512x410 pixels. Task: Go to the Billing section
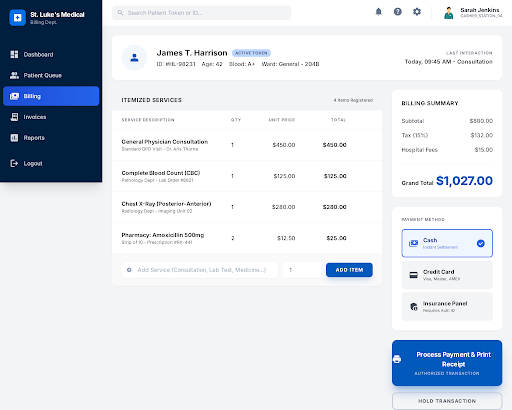click(51, 96)
